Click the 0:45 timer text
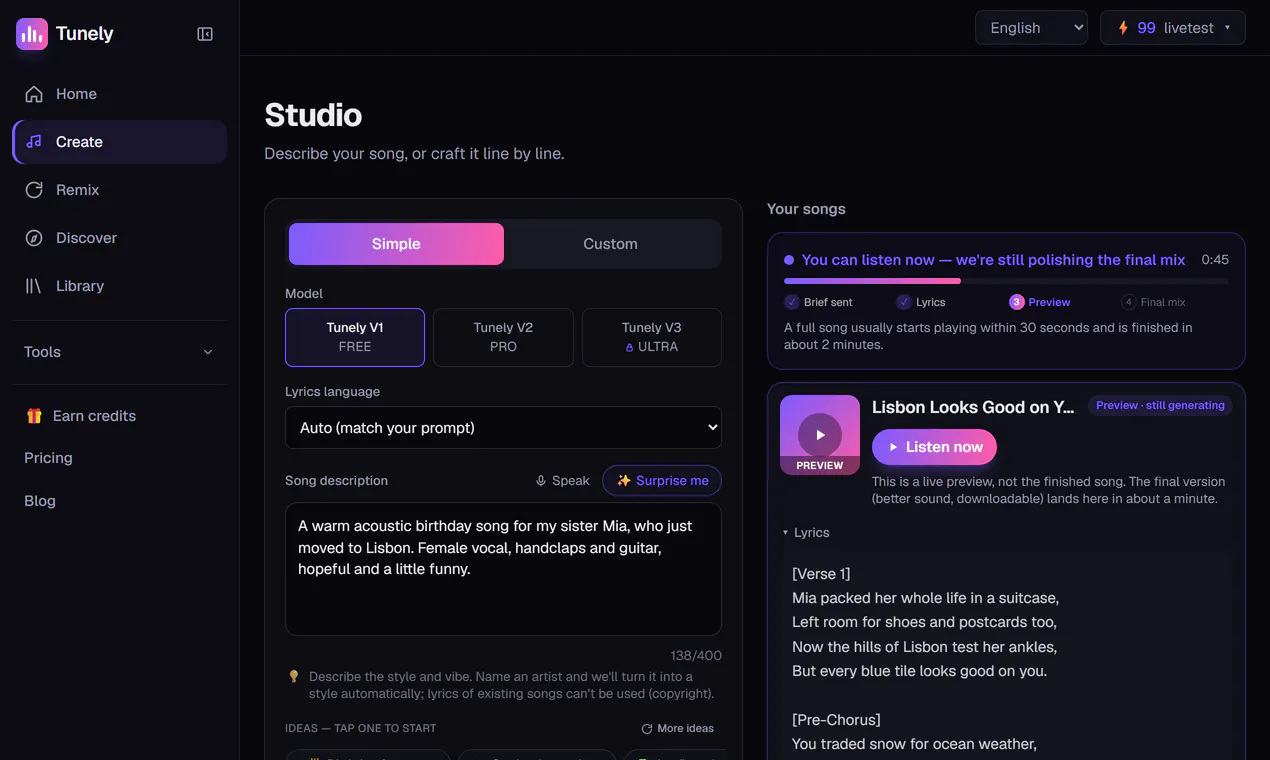Screen dimensions: 1270x760 click(1215, 260)
